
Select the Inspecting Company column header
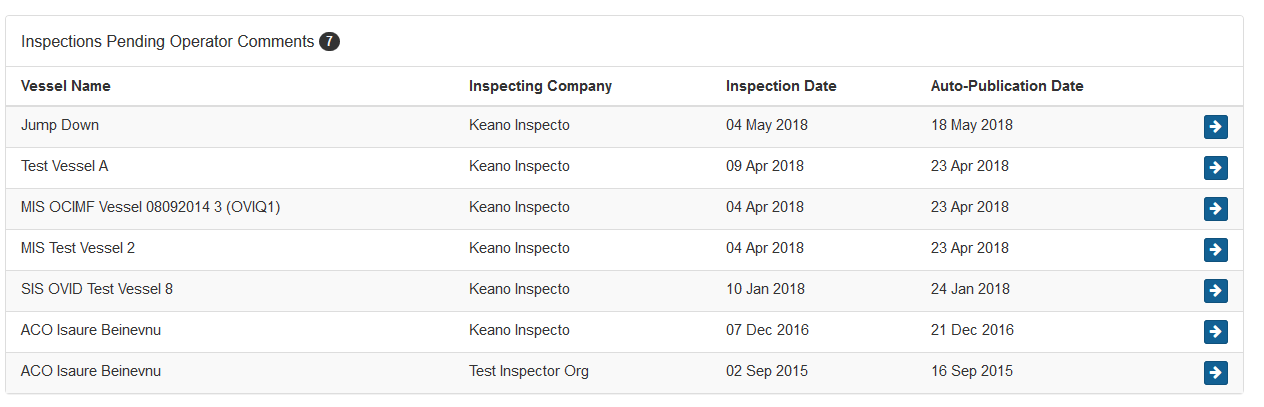[x=540, y=86]
